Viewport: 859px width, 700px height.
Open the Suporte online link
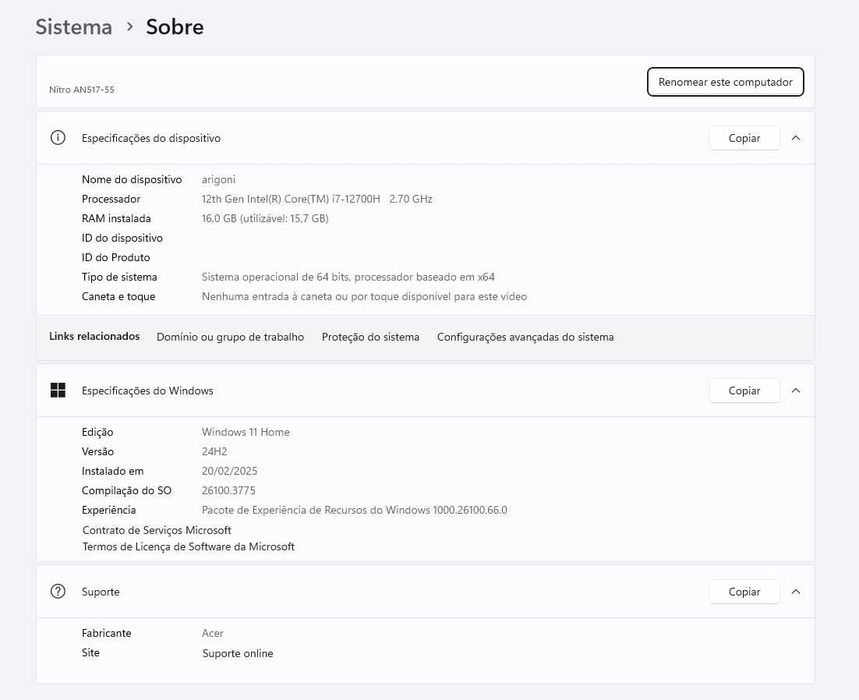tap(238, 653)
